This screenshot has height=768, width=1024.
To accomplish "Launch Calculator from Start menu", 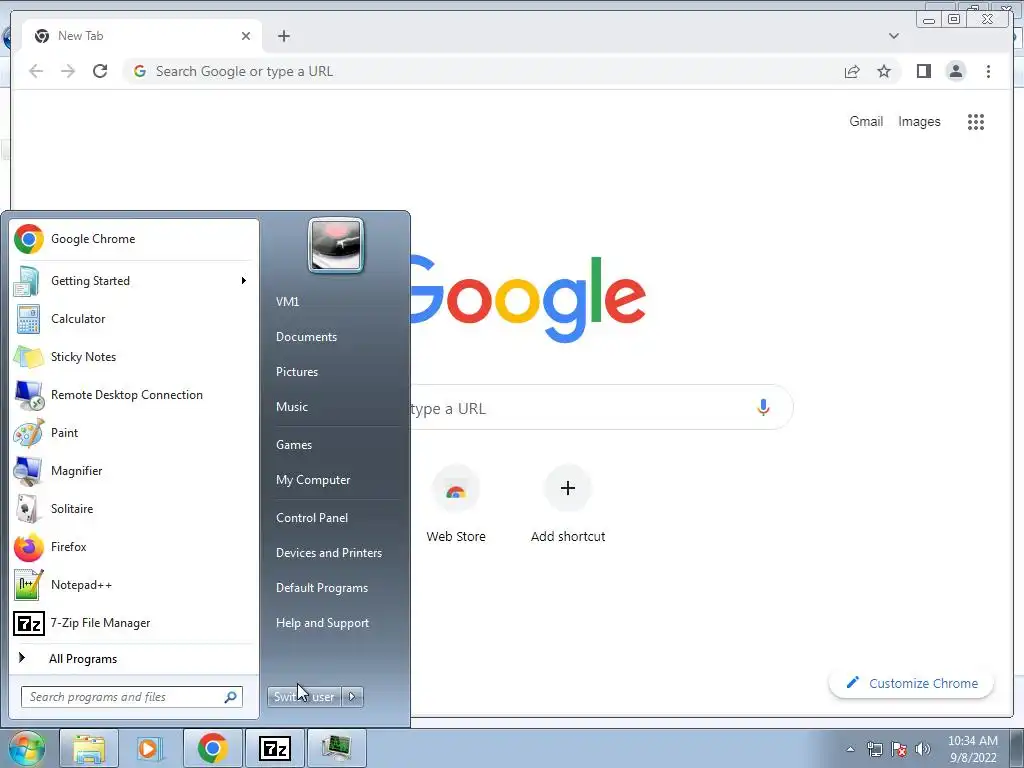I will (x=133, y=319).
